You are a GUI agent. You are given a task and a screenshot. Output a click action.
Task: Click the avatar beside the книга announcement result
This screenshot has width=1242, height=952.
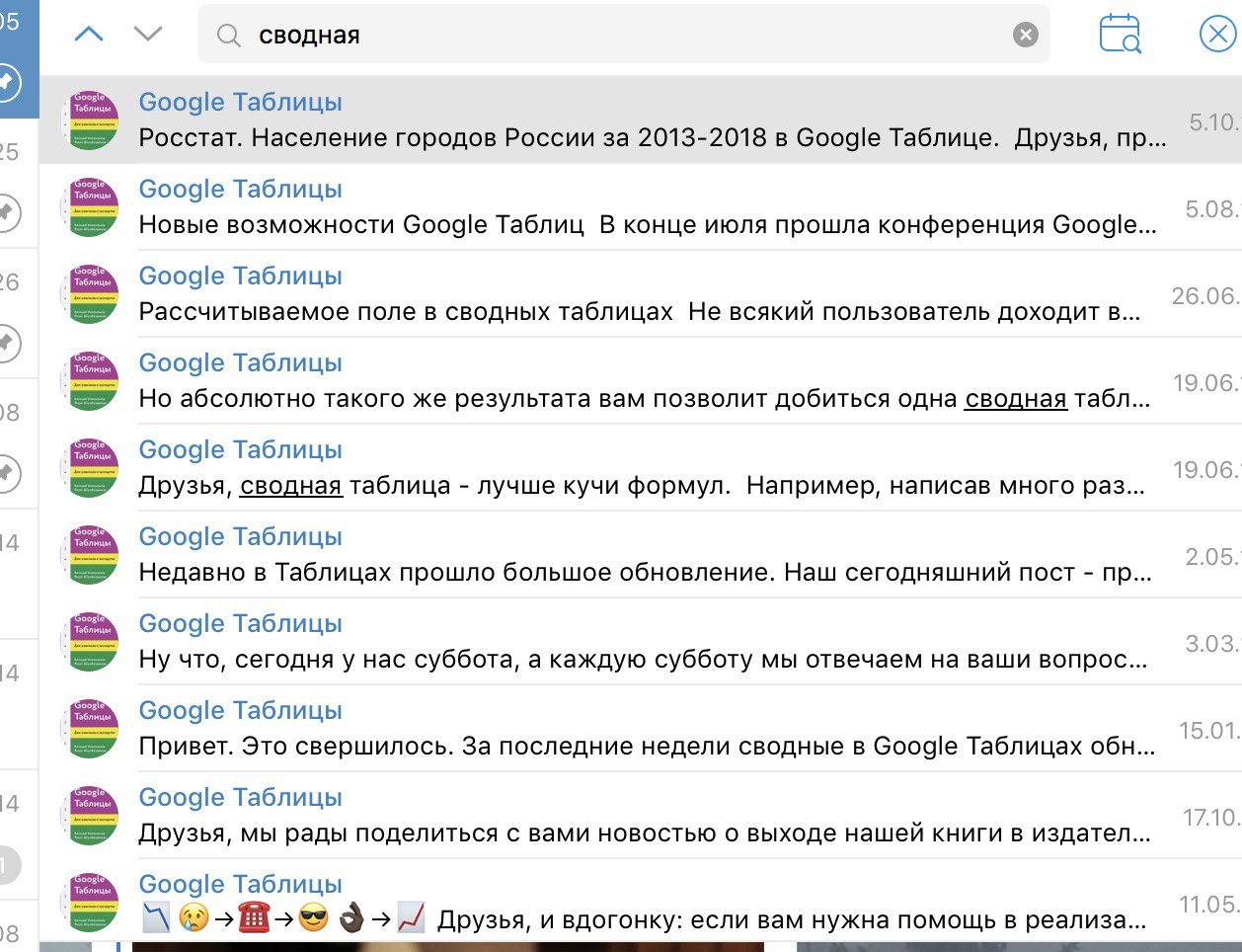[90, 816]
